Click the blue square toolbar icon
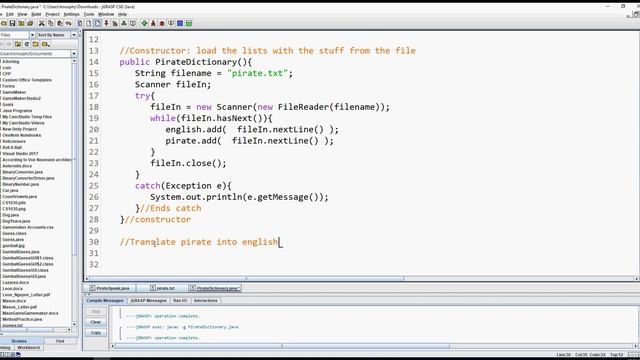Viewport: 640px width, 360px height. click(180, 23)
